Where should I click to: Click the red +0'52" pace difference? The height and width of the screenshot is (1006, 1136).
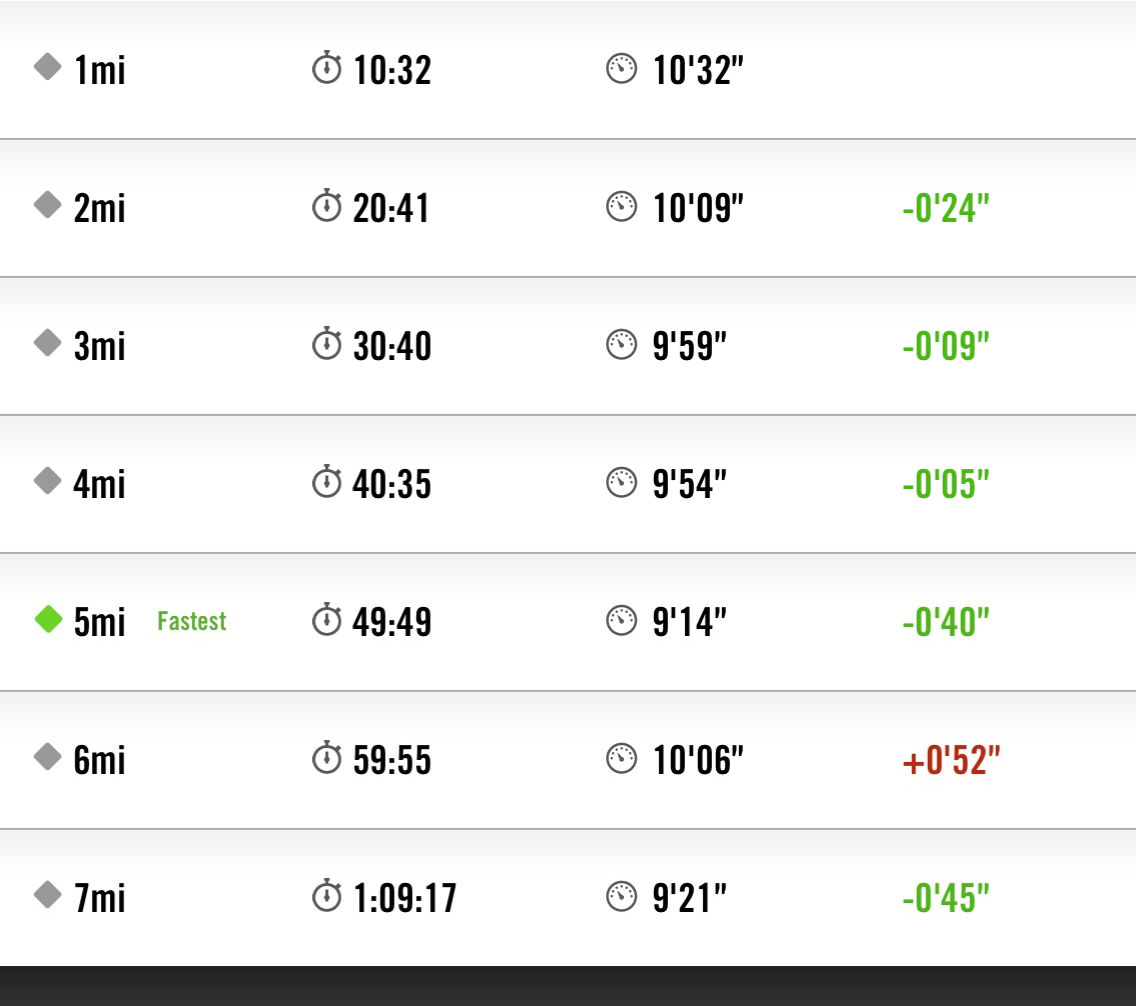(x=951, y=760)
